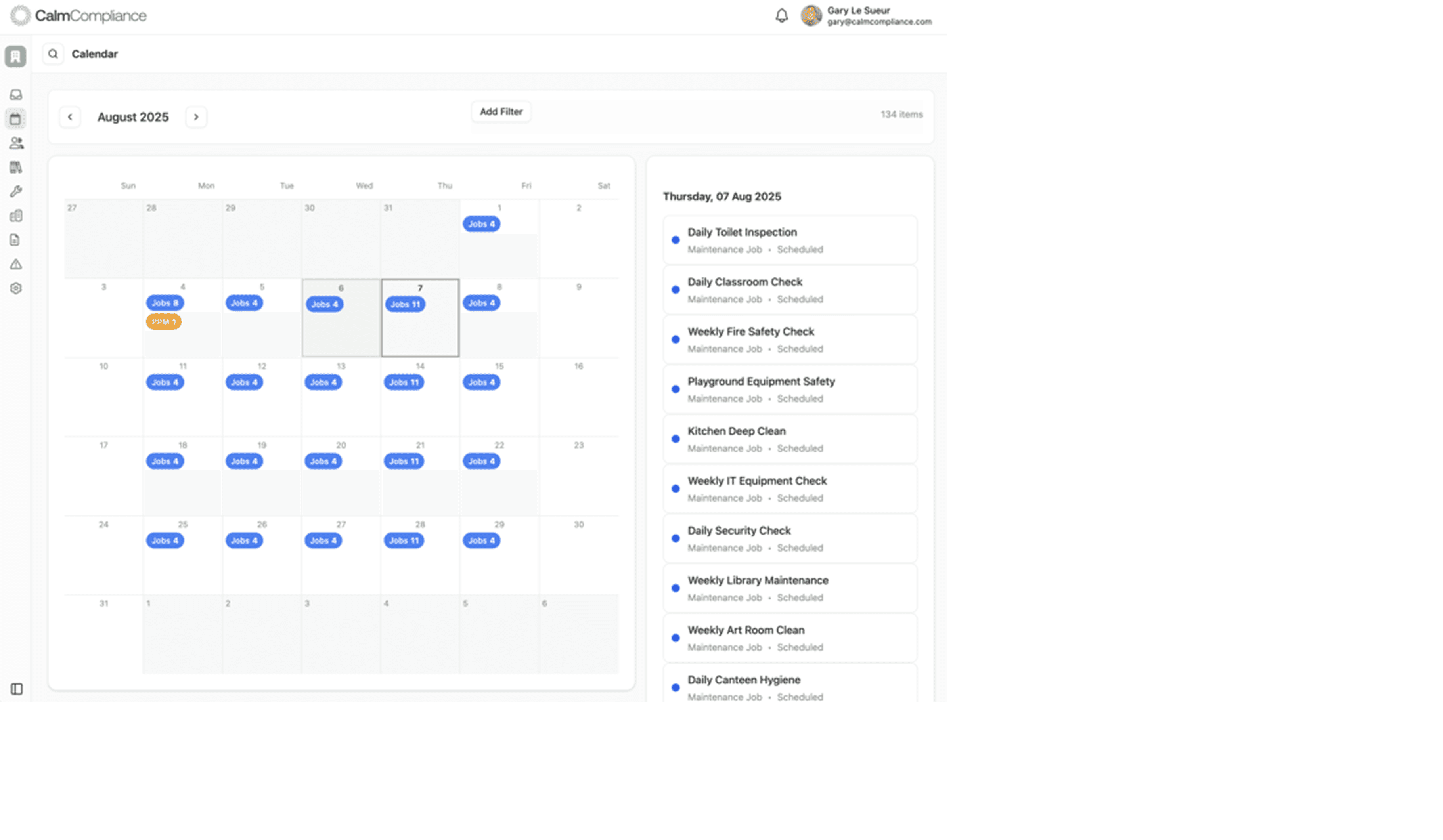Toggle the Kitchen Deep Clean status dot

(x=676, y=439)
